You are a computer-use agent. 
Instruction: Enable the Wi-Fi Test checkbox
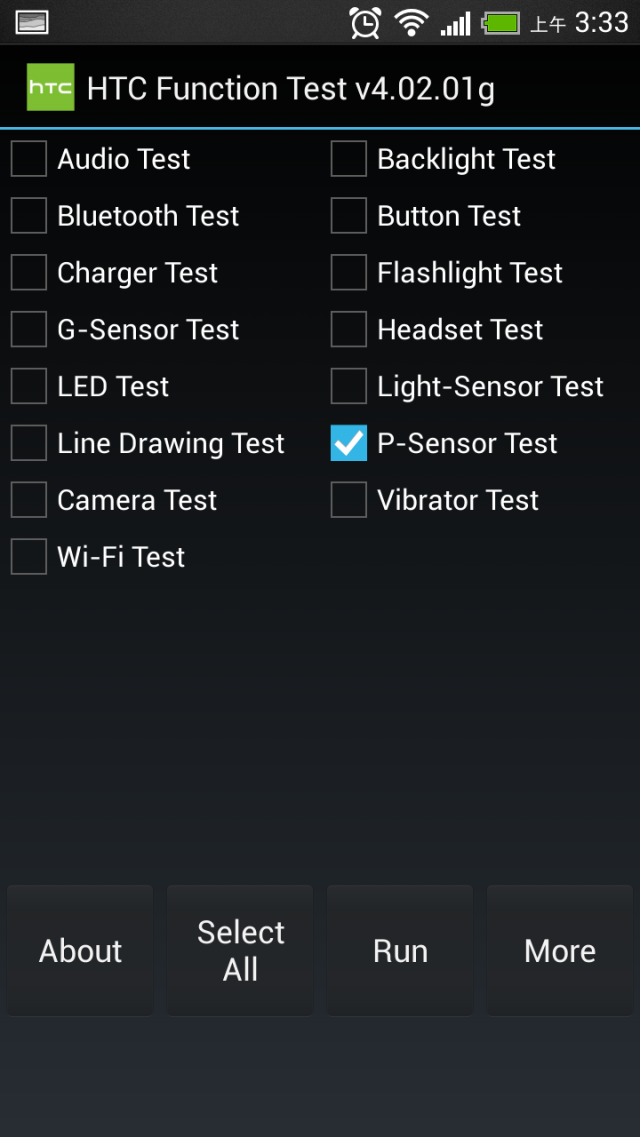[29, 557]
